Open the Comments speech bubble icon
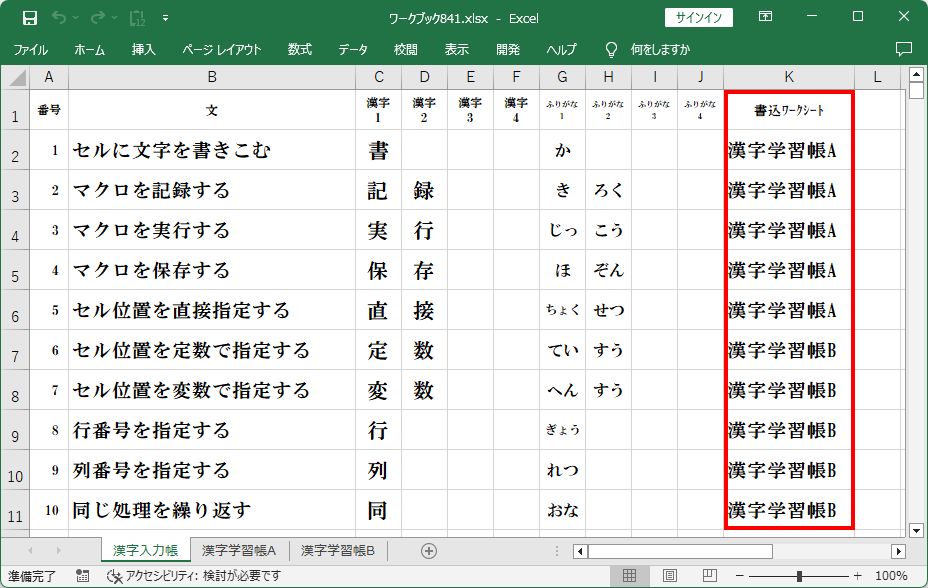The width and height of the screenshot is (928, 588). tap(904, 49)
